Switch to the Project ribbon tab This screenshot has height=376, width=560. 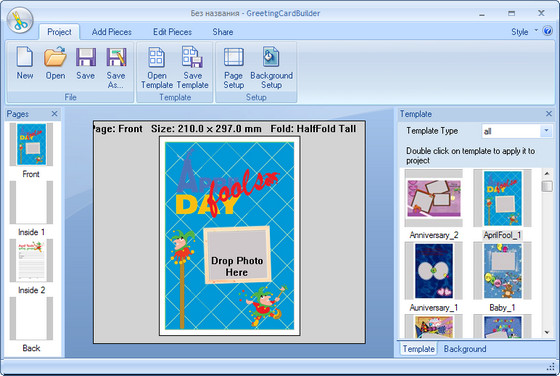tap(59, 32)
